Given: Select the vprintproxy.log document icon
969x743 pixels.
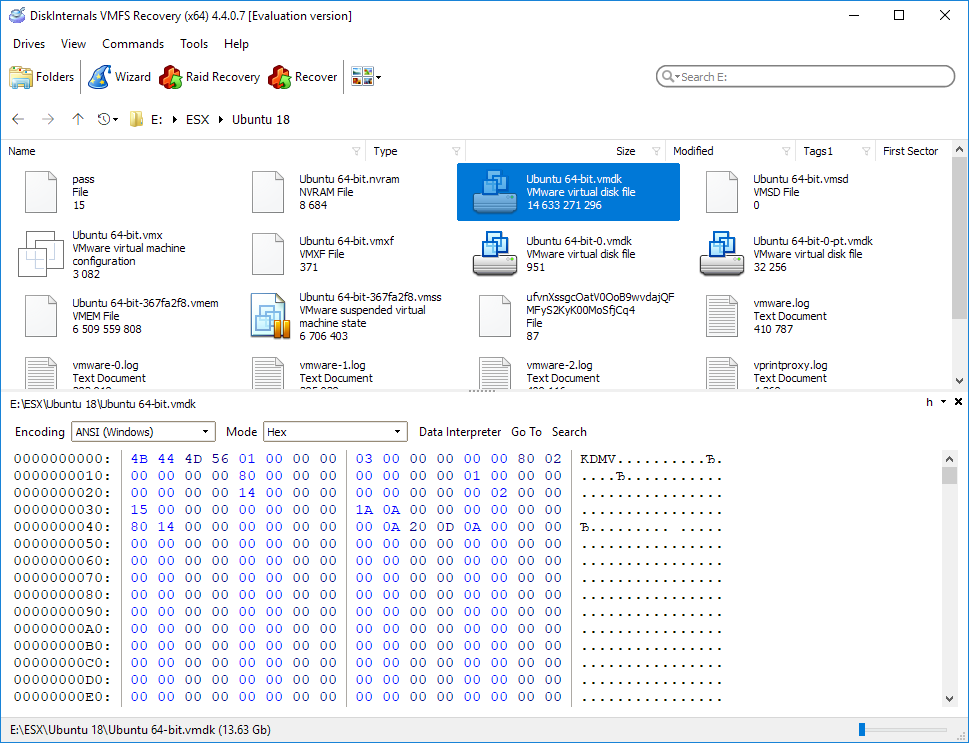Looking at the screenshot, I should (721, 373).
